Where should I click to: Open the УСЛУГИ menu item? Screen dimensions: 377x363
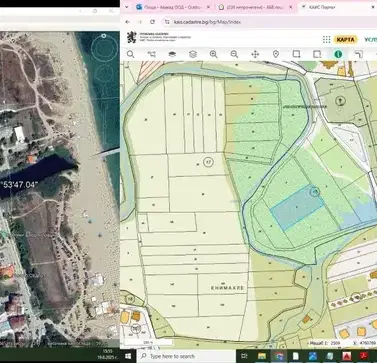point(370,40)
